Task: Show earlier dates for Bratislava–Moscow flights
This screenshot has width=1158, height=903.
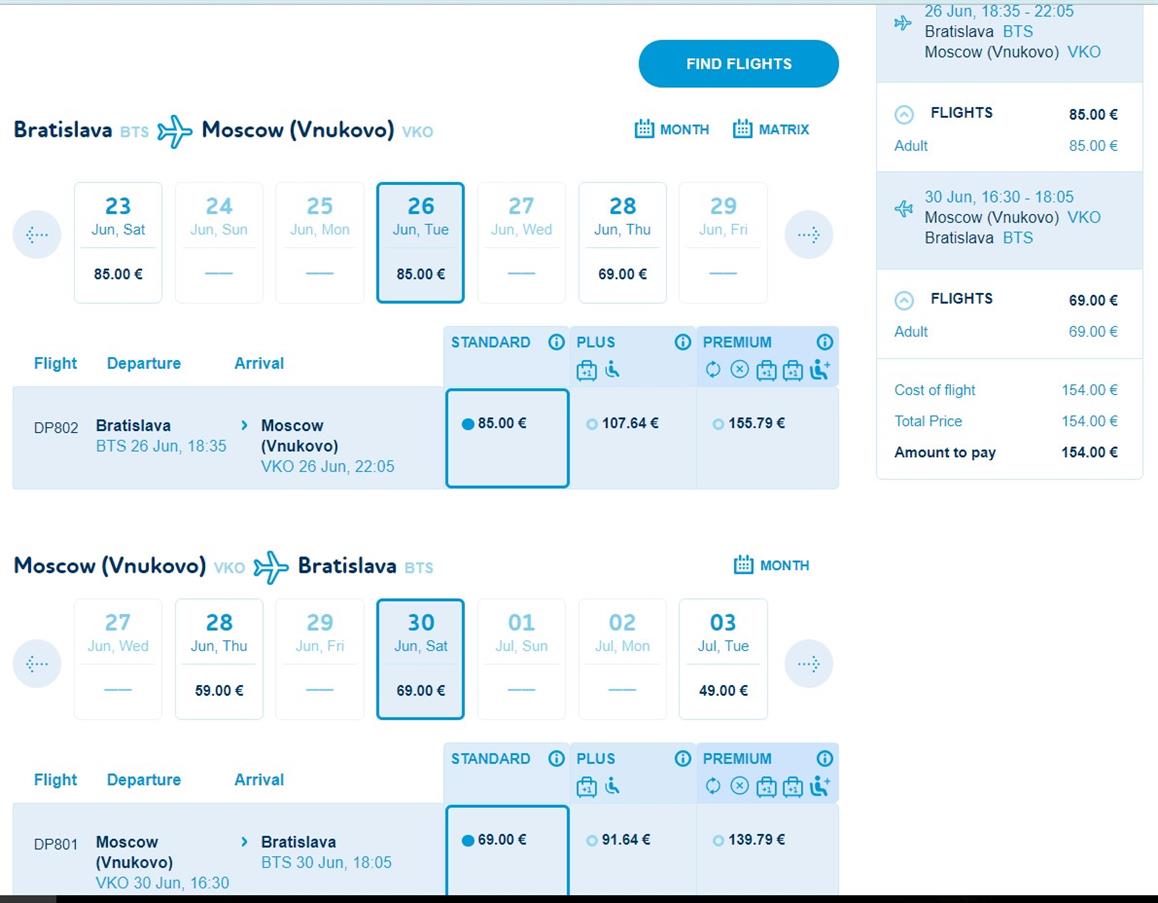Action: tap(37, 235)
